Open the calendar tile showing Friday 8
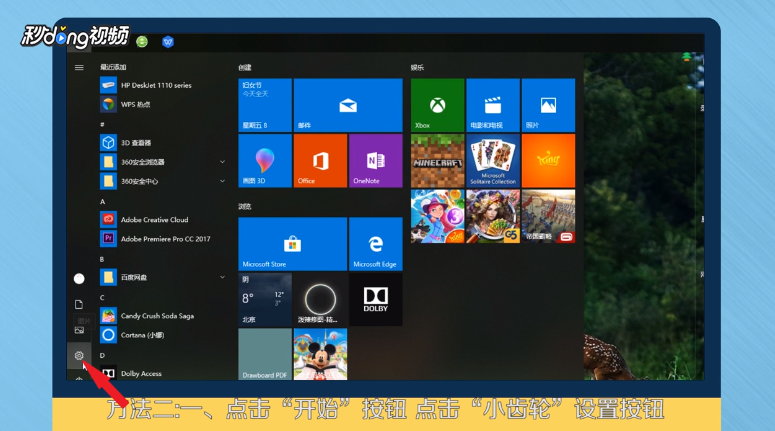The image size is (775, 431). [265, 105]
